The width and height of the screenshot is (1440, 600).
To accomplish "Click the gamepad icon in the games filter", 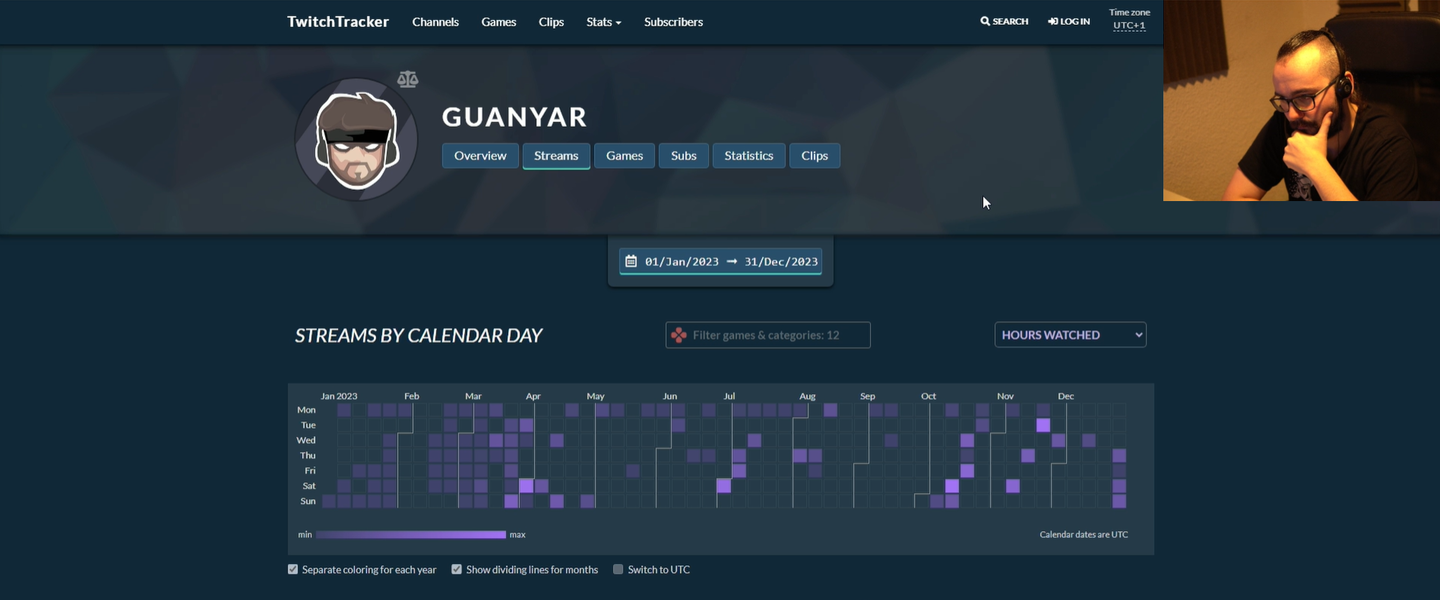I will 679,335.
